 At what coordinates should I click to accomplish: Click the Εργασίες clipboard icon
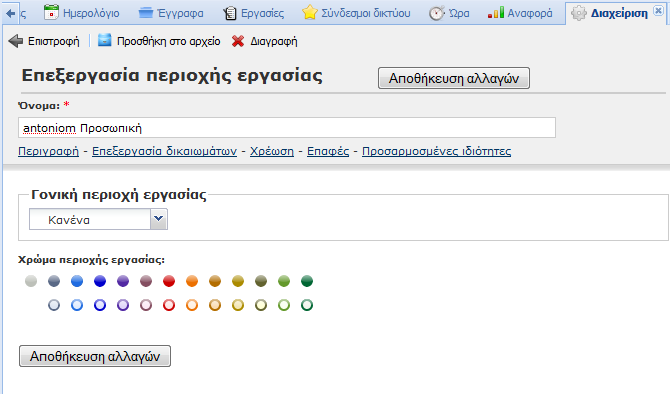coord(229,13)
